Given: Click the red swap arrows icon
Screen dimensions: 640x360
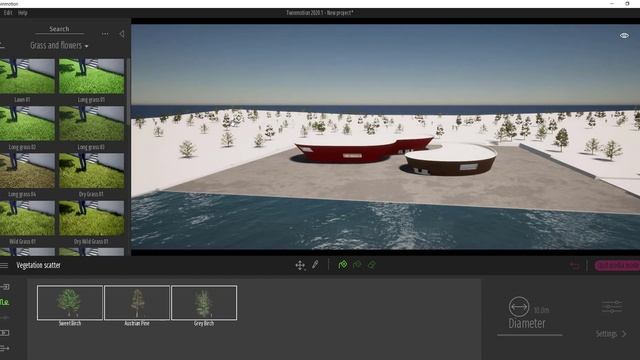Looking at the screenshot, I should coord(575,266).
